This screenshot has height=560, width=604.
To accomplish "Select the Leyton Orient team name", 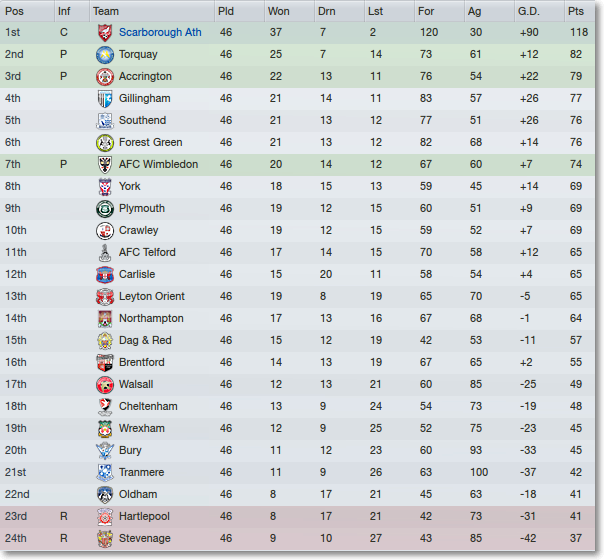I will tap(152, 296).
